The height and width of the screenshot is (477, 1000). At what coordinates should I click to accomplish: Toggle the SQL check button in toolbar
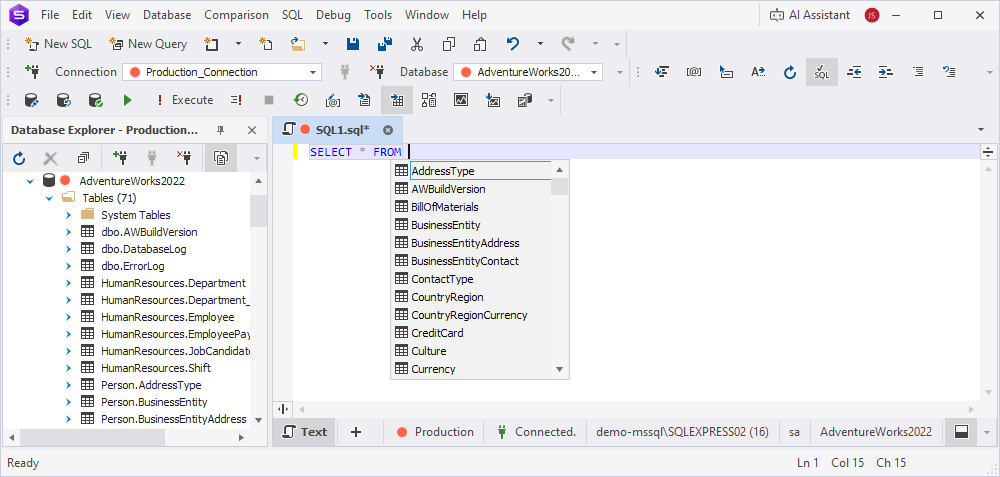coord(821,72)
